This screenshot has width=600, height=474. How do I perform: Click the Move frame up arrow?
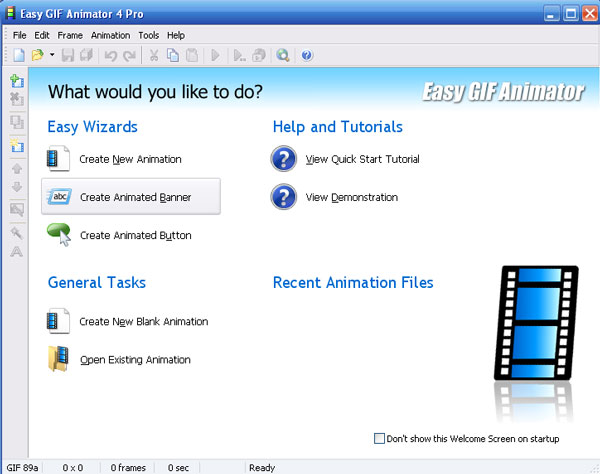[17, 169]
